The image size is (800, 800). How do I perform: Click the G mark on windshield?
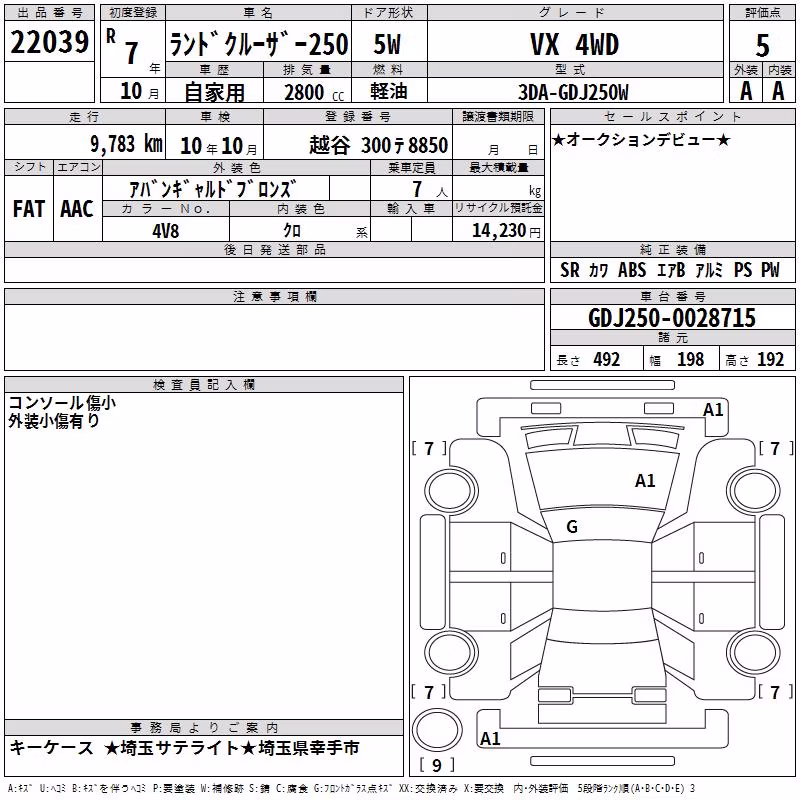pyautogui.click(x=572, y=527)
